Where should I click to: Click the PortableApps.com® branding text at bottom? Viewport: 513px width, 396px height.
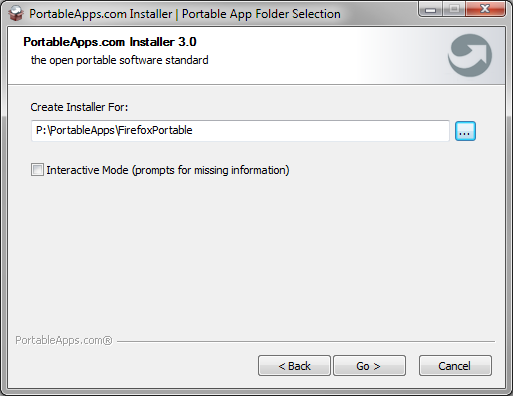[64, 340]
